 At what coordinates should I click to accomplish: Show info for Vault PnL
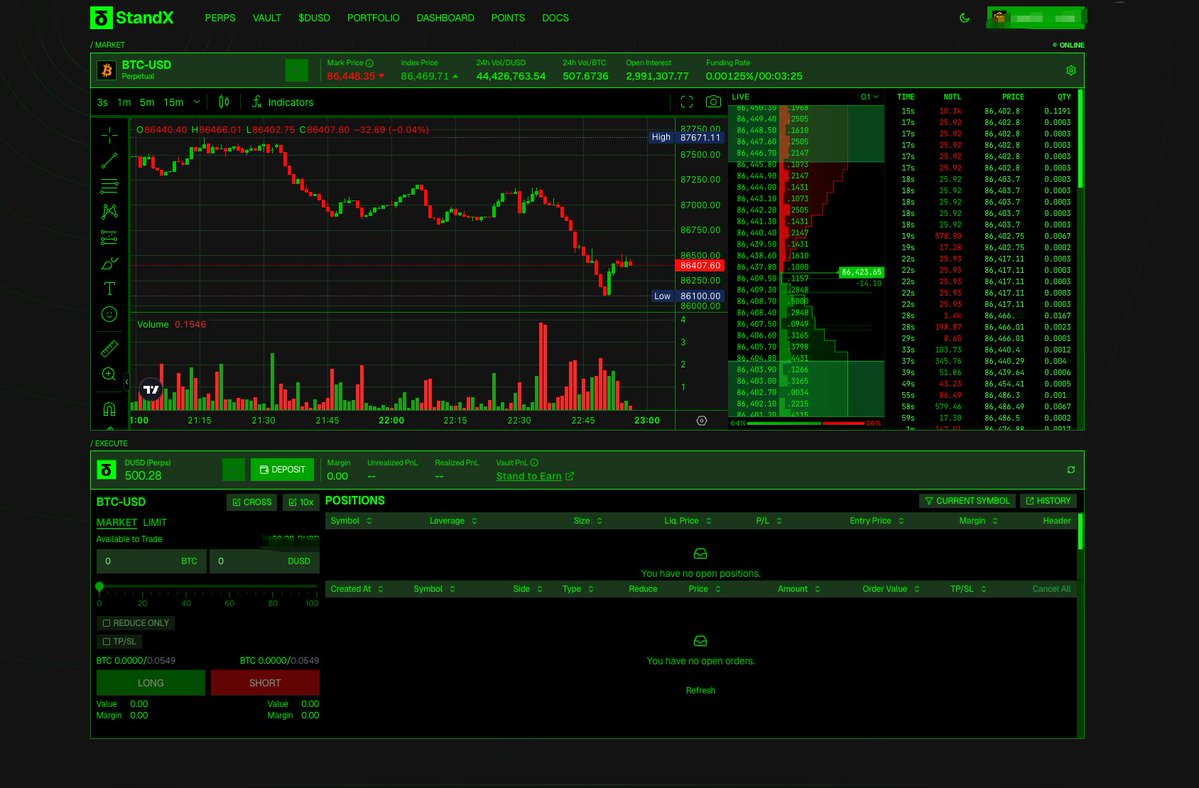coord(534,462)
